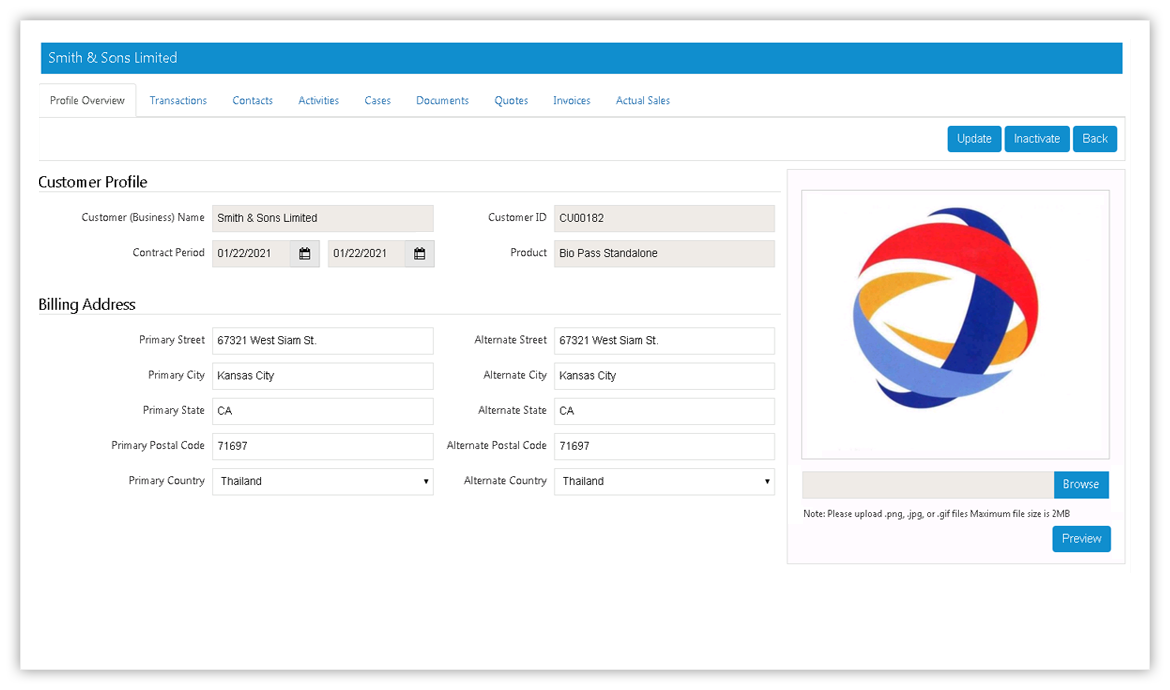View the Documents tab

pos(442,101)
